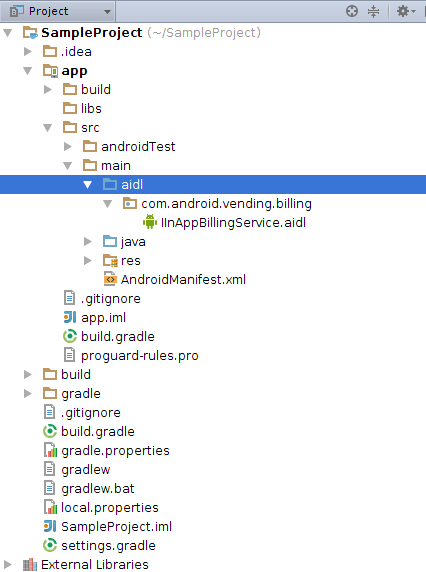This screenshot has height=572, width=426.
Task: Select SampleProject.iml file
Action: pos(117,527)
